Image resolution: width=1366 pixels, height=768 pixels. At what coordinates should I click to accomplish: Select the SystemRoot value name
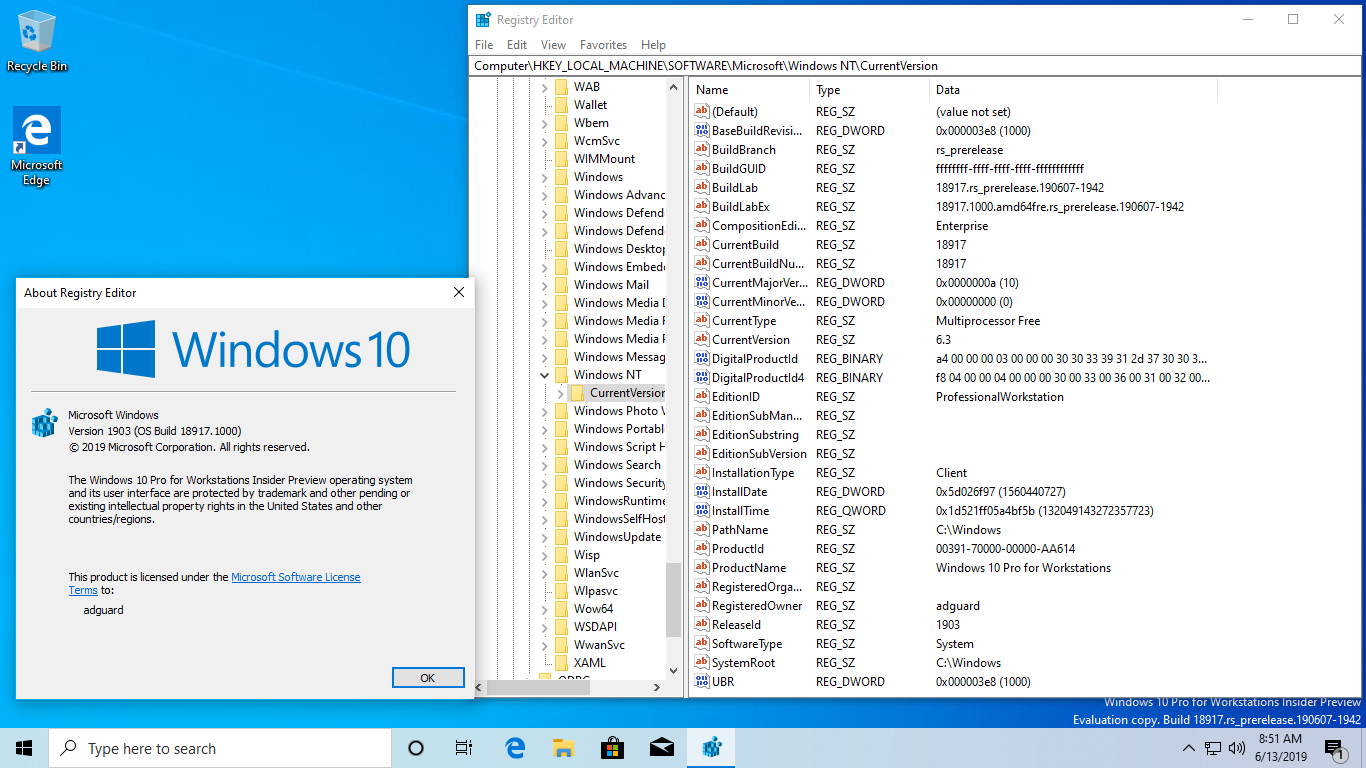tap(743, 663)
